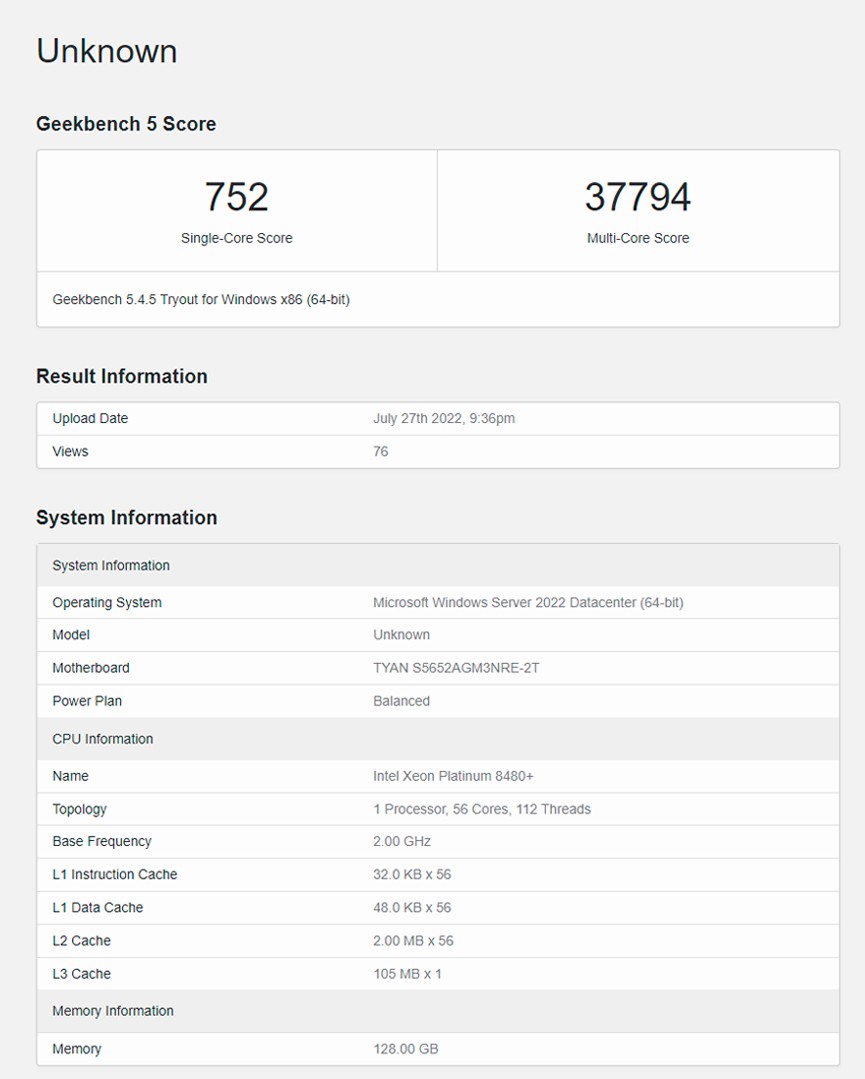Click the CPU 'Name' row label

point(70,776)
